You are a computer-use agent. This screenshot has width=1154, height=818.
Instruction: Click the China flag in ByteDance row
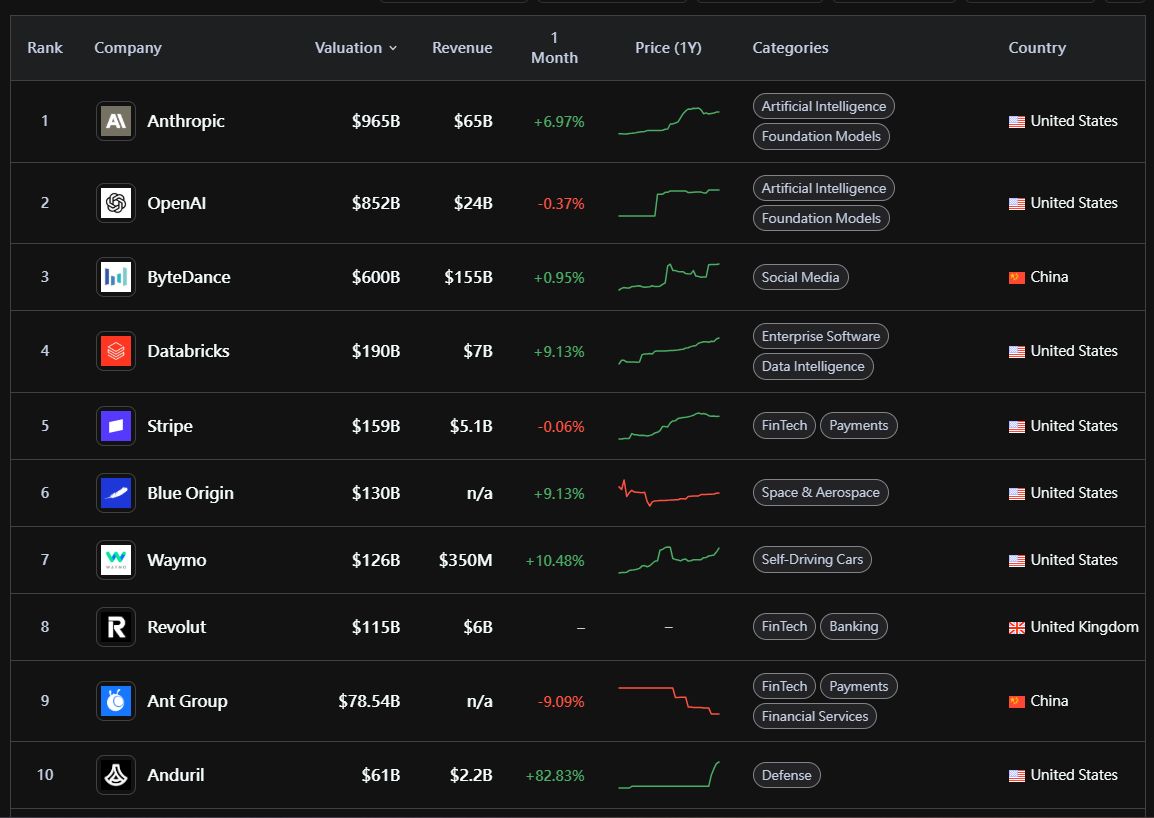tap(1016, 278)
